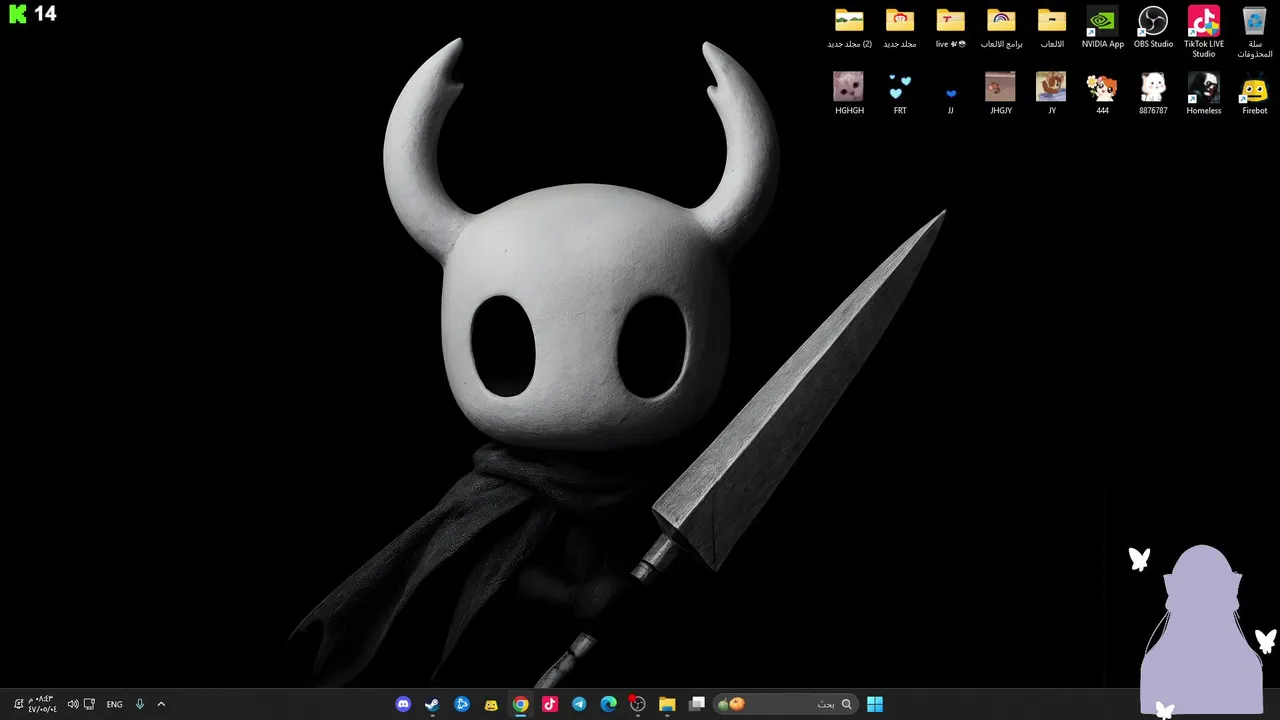Show hidden system tray icons
Image resolution: width=1280 pixels, height=720 pixels.
click(161, 704)
